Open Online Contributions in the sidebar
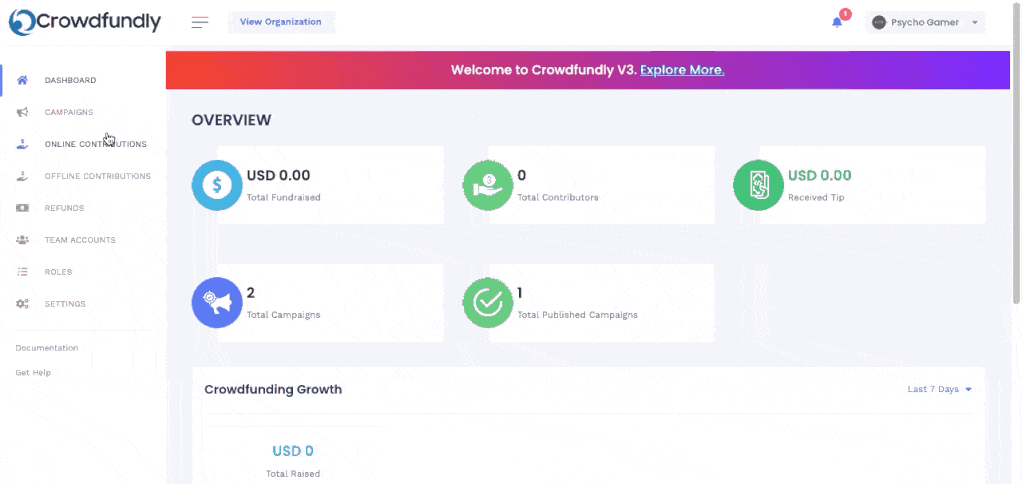Viewport: 1022px width, 484px height. click(96, 144)
